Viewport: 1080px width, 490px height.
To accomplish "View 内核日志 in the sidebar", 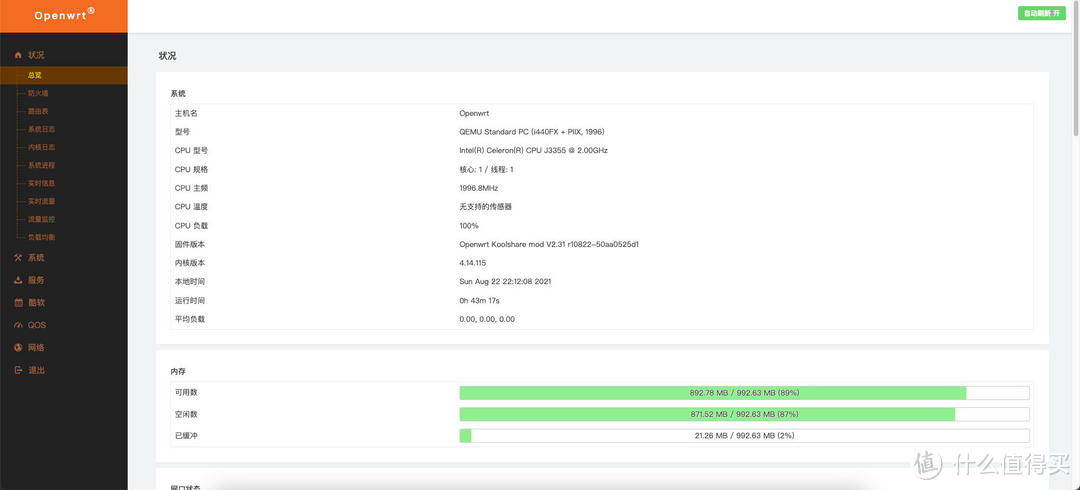I will [x=41, y=147].
